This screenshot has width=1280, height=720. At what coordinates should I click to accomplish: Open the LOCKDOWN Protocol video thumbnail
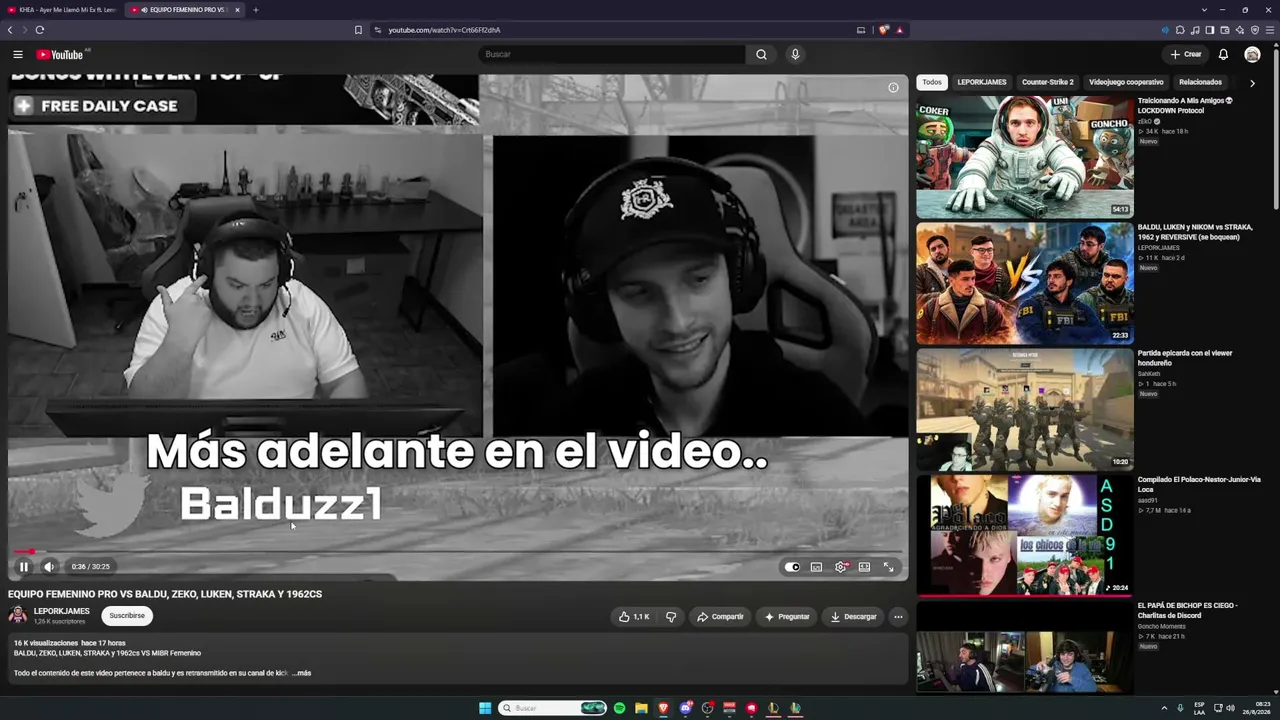[x=1025, y=157]
